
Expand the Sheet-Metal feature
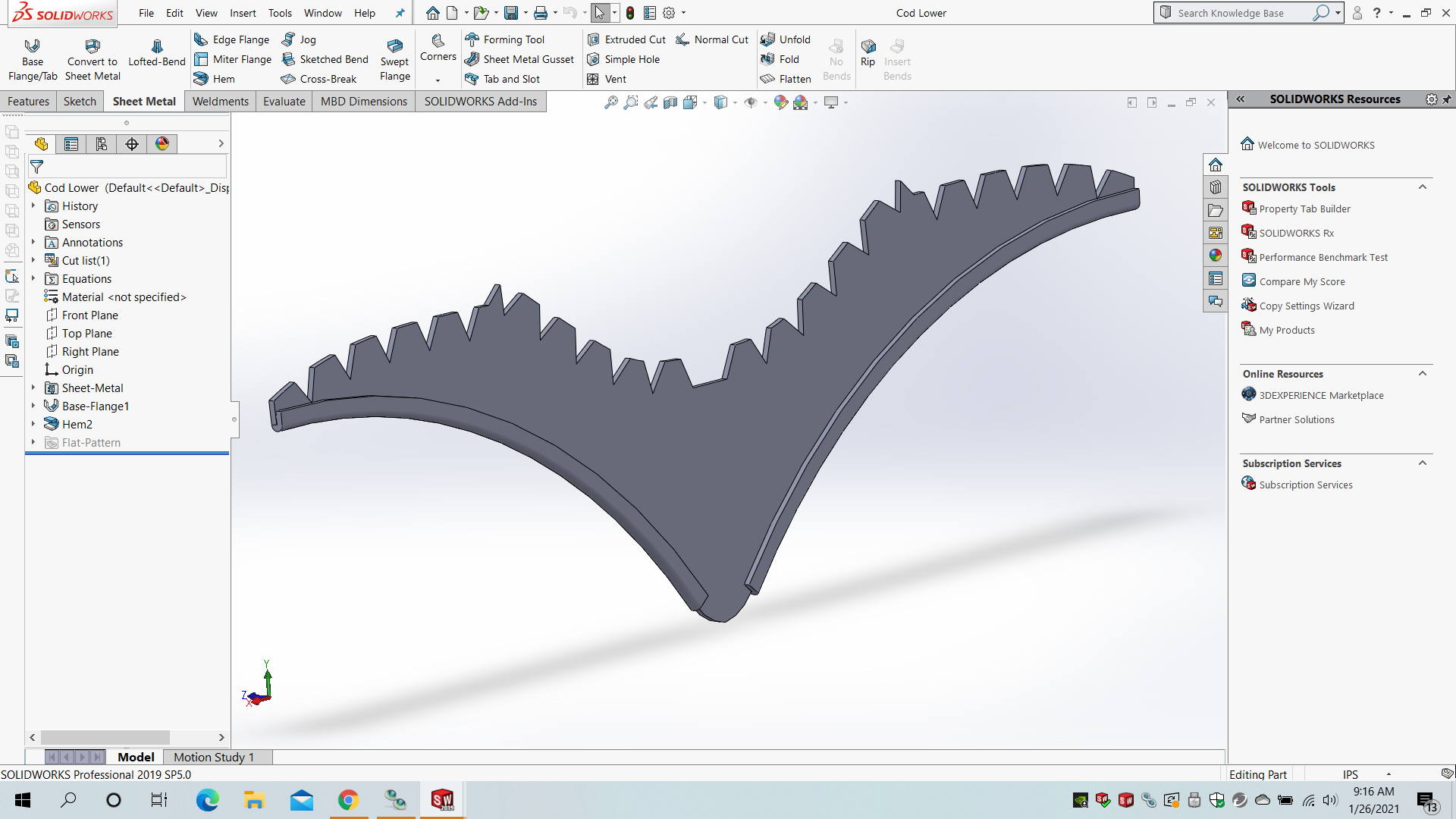click(x=33, y=388)
